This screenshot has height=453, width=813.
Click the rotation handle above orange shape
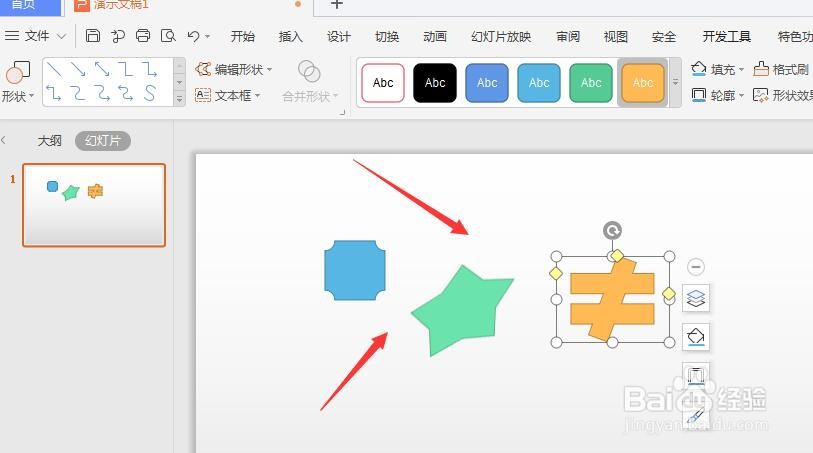tap(612, 230)
